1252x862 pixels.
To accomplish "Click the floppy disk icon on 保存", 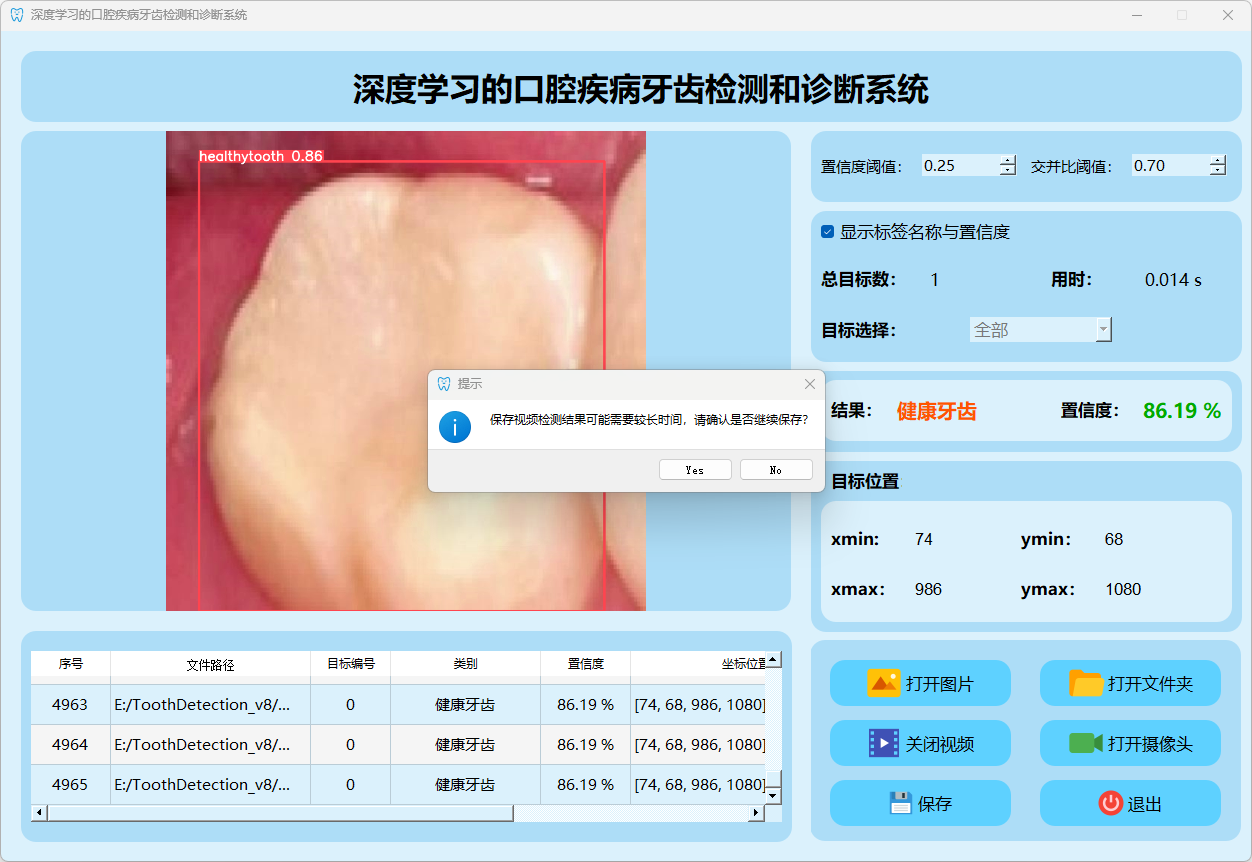I will point(900,803).
